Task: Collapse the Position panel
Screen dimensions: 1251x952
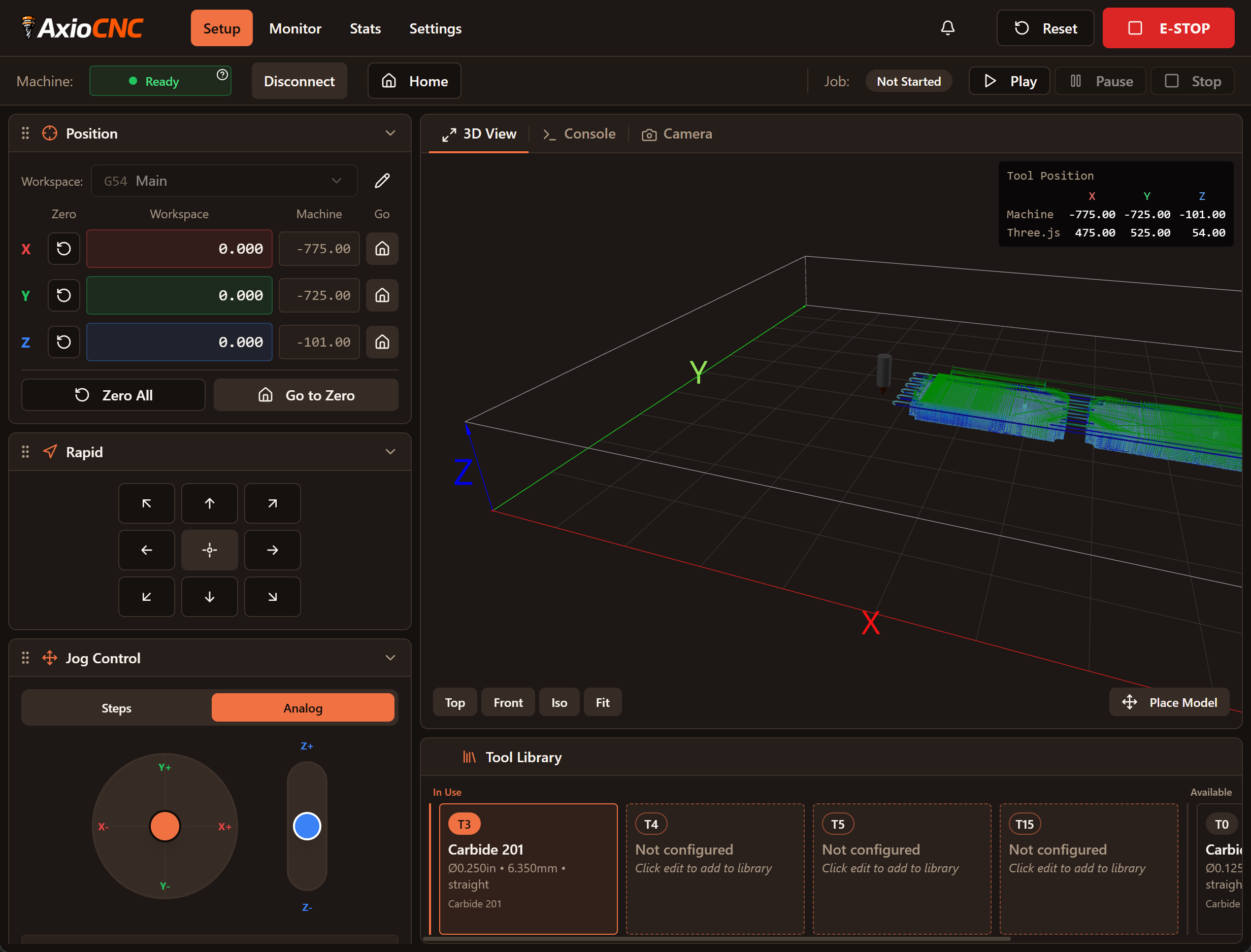Action: [x=390, y=132]
